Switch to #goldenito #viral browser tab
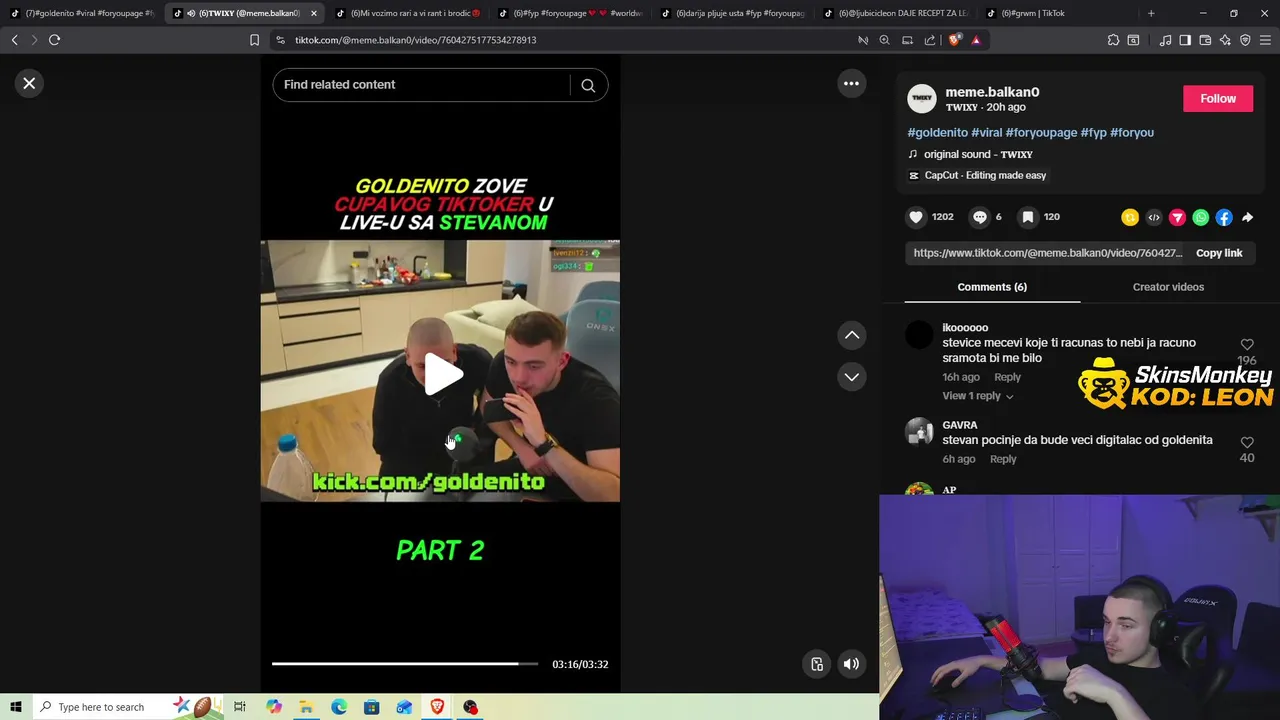The height and width of the screenshot is (720, 1280). pyautogui.click(x=84, y=13)
